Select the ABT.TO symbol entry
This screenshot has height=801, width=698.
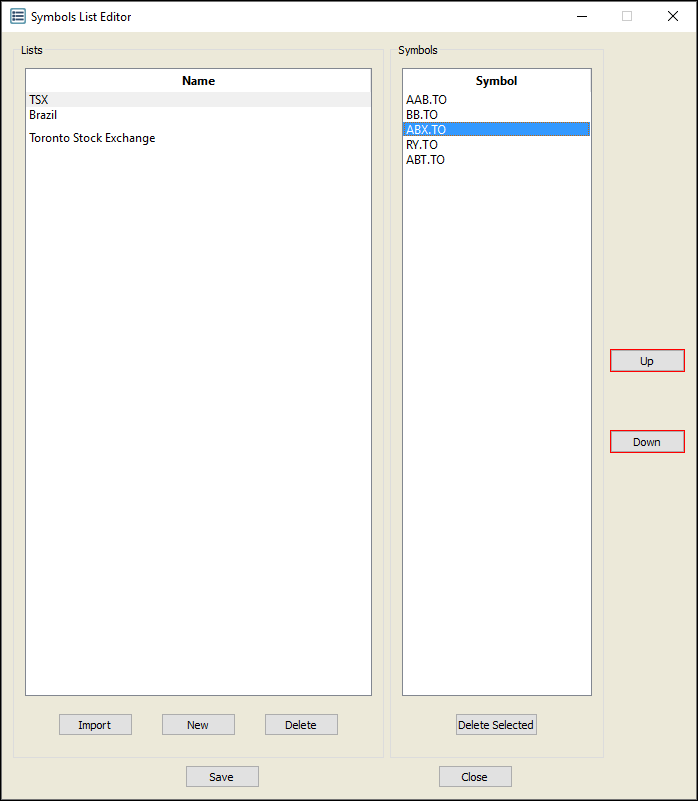[426, 160]
